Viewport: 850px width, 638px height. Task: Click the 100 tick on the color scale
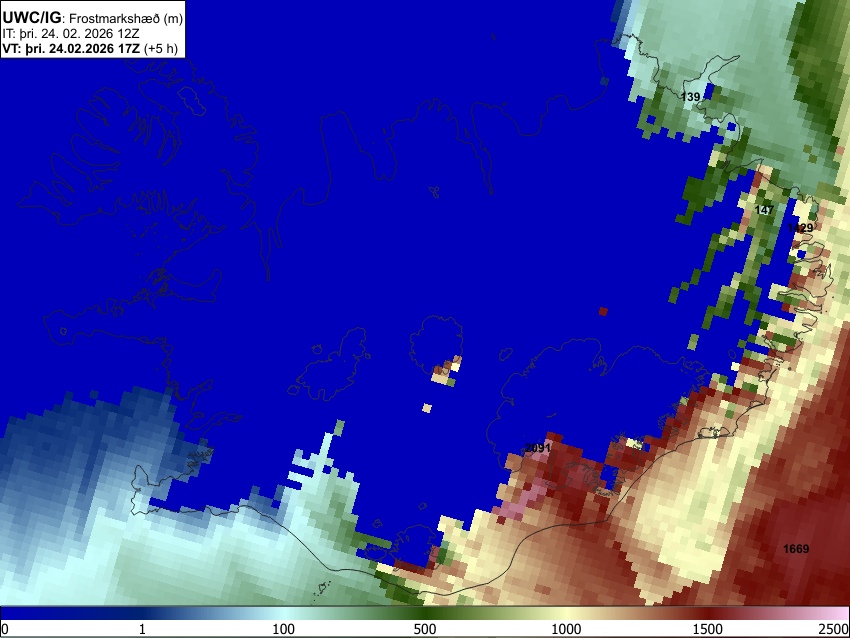tap(284, 629)
